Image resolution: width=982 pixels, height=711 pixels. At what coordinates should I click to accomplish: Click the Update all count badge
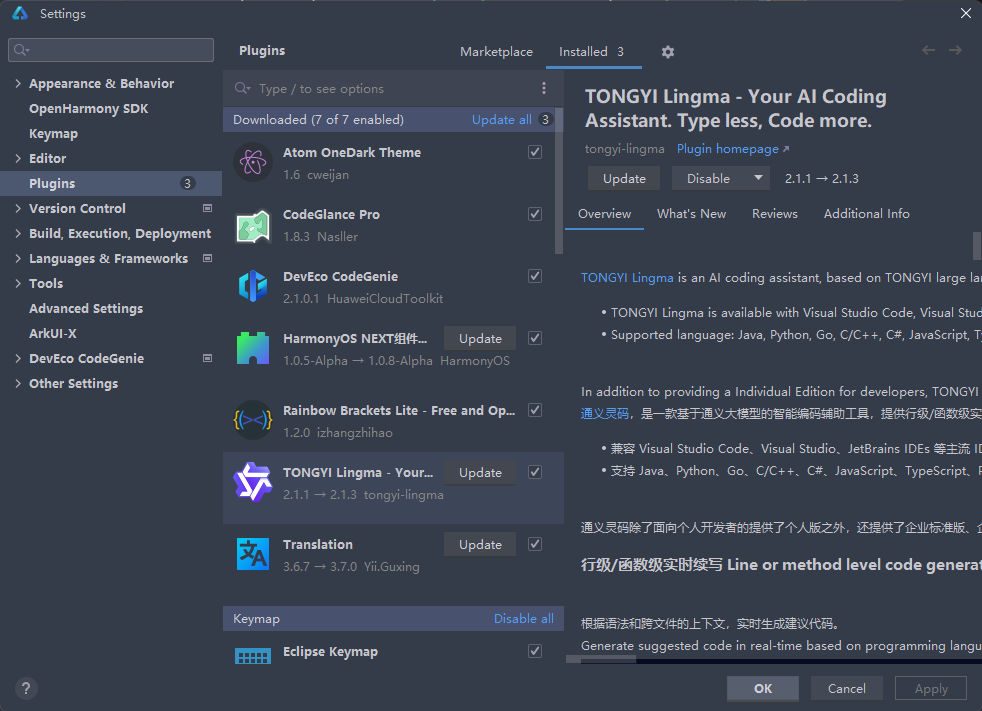coord(545,120)
